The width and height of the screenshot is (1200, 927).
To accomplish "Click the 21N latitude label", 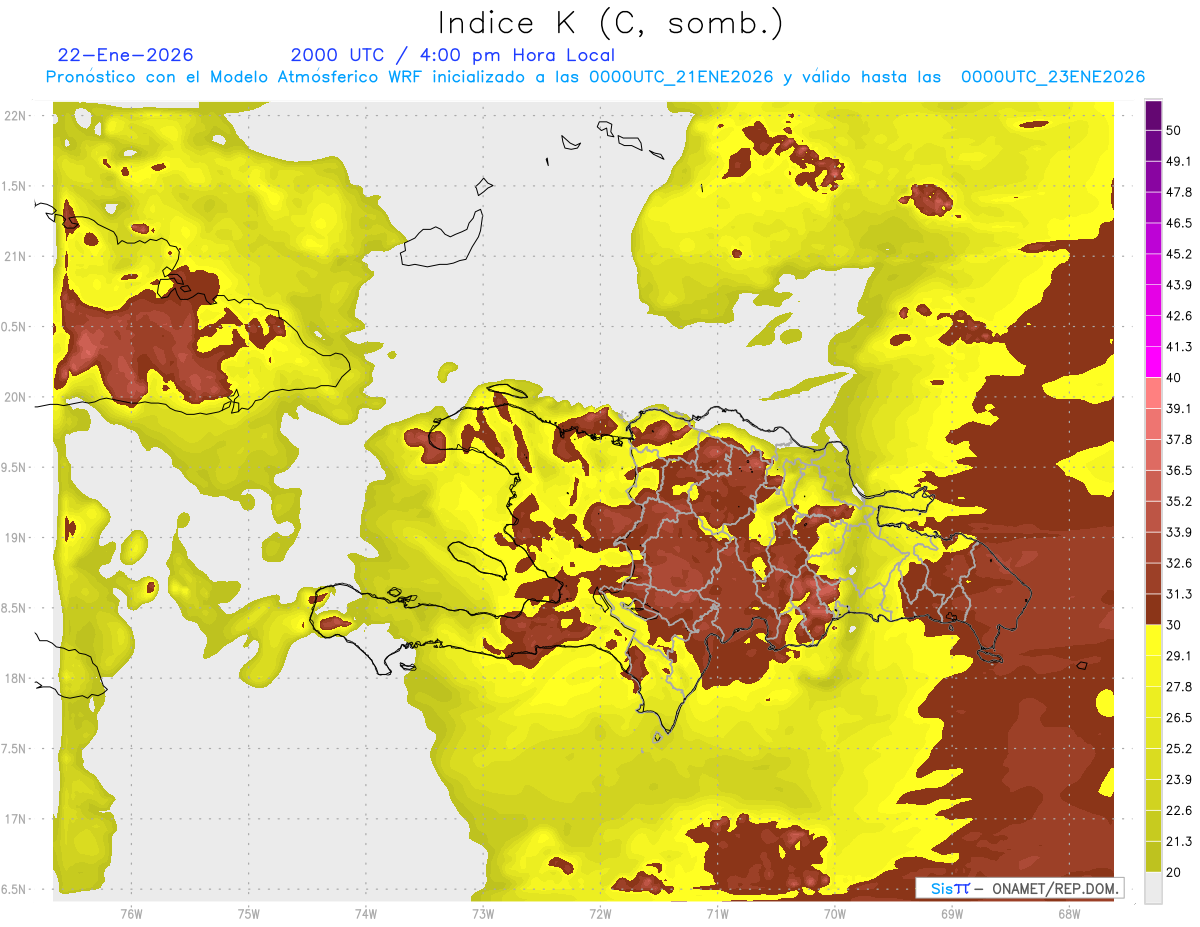I will tap(17, 256).
